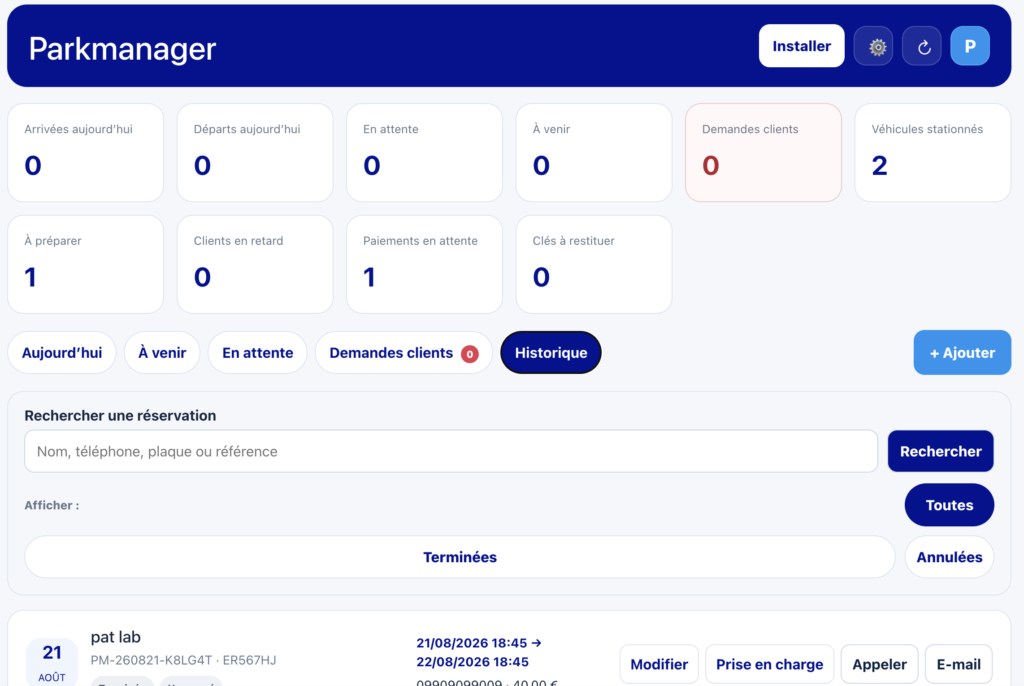Open settings via the gear icon
Viewport: 1024px width, 686px height.
pos(873,46)
